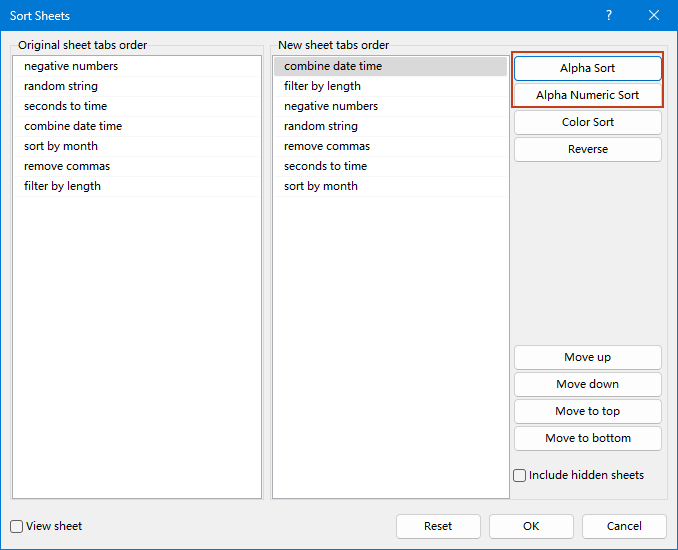
Task: Select 'filter by length' in new order list
Action: click(322, 86)
